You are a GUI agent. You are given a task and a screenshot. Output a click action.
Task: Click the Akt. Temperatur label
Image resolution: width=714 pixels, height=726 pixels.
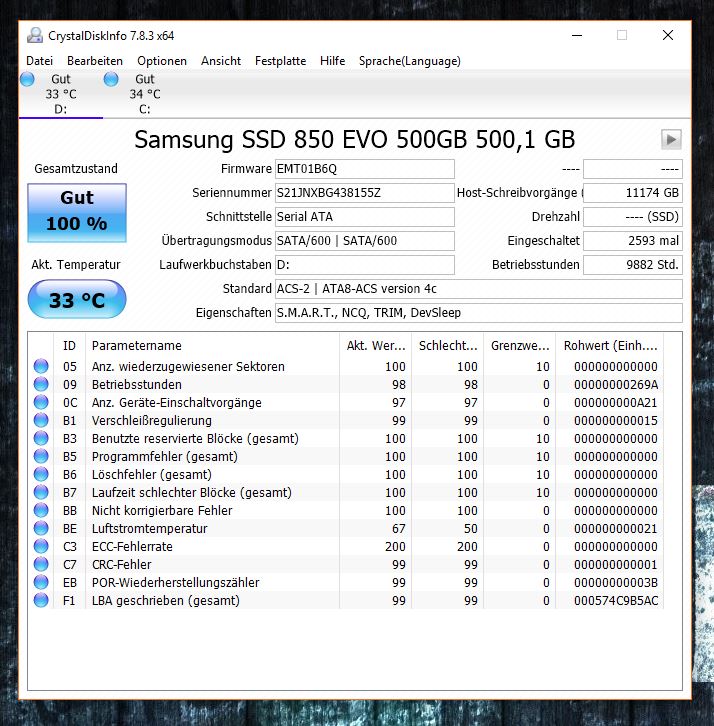[76, 265]
